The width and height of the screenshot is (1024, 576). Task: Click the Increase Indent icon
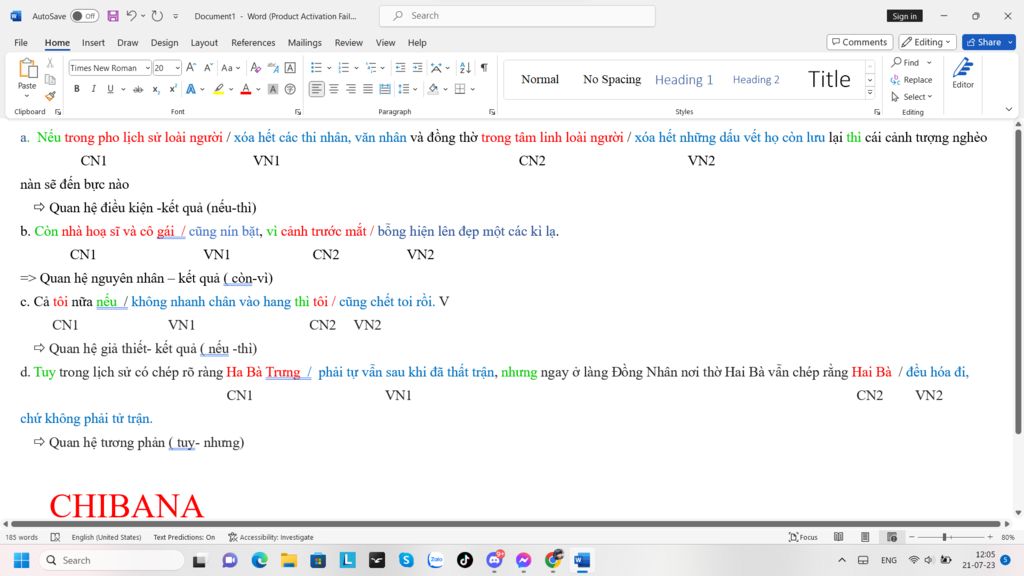pos(417,68)
